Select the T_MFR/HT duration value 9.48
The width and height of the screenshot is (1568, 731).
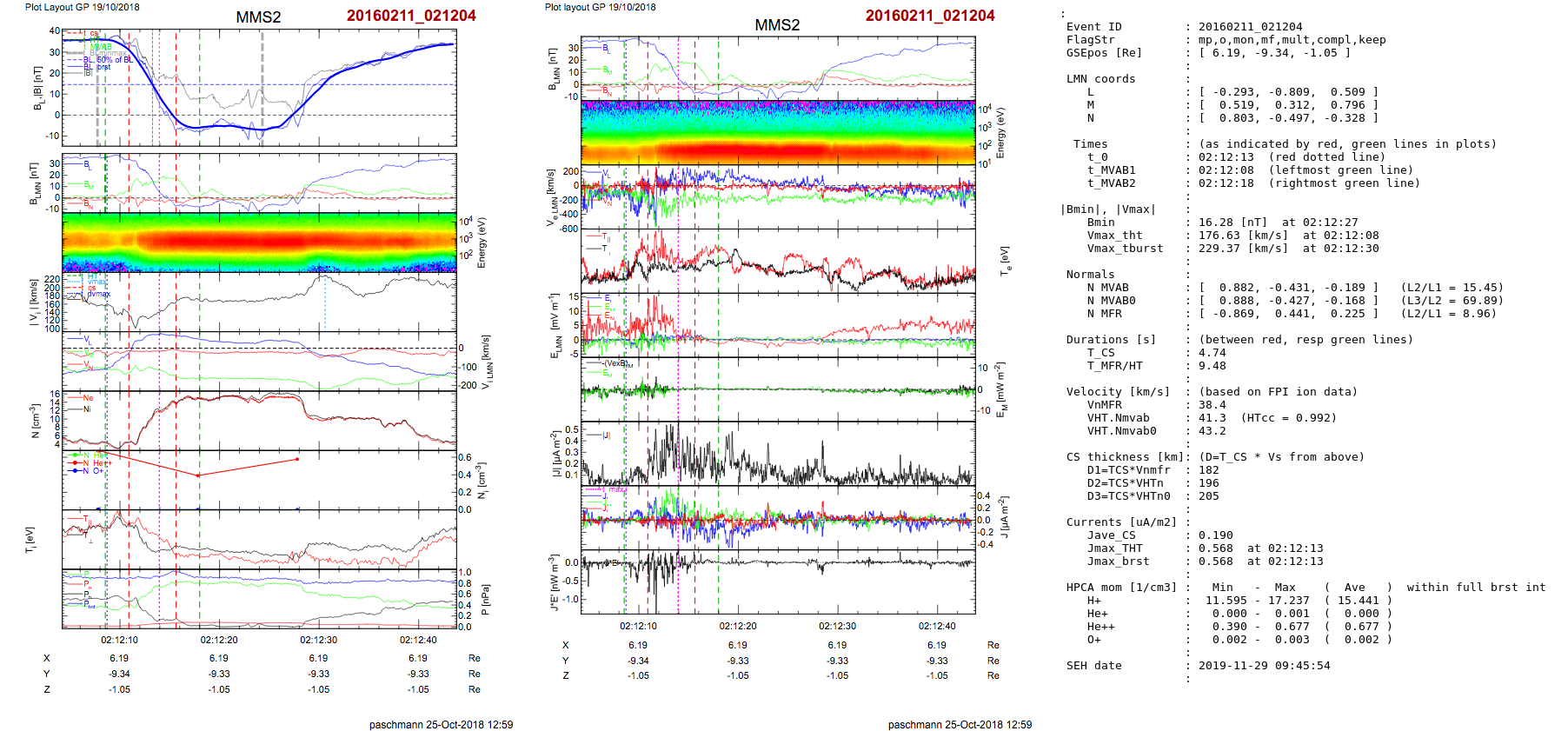point(1213,366)
